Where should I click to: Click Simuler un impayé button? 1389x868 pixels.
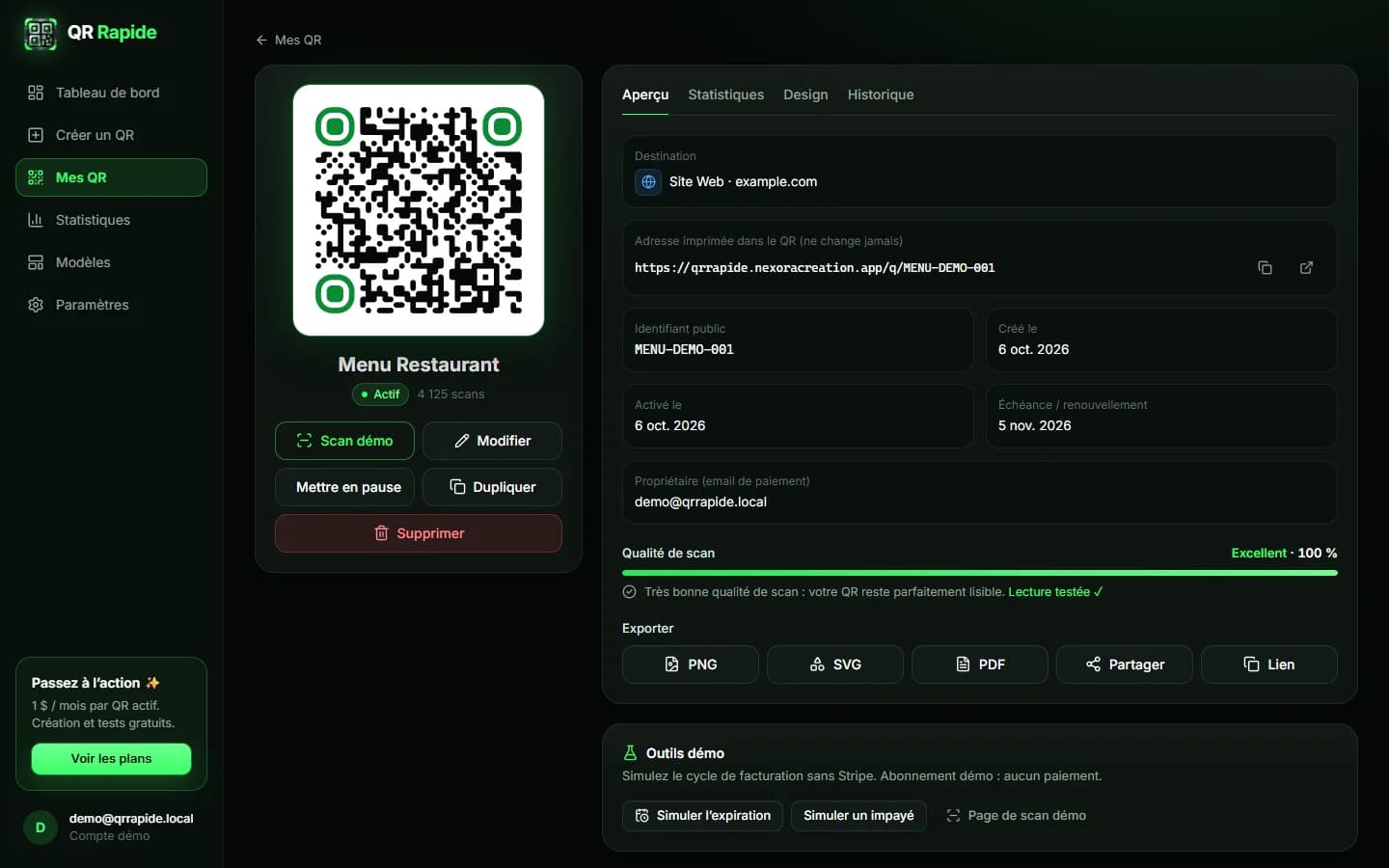coord(858,816)
